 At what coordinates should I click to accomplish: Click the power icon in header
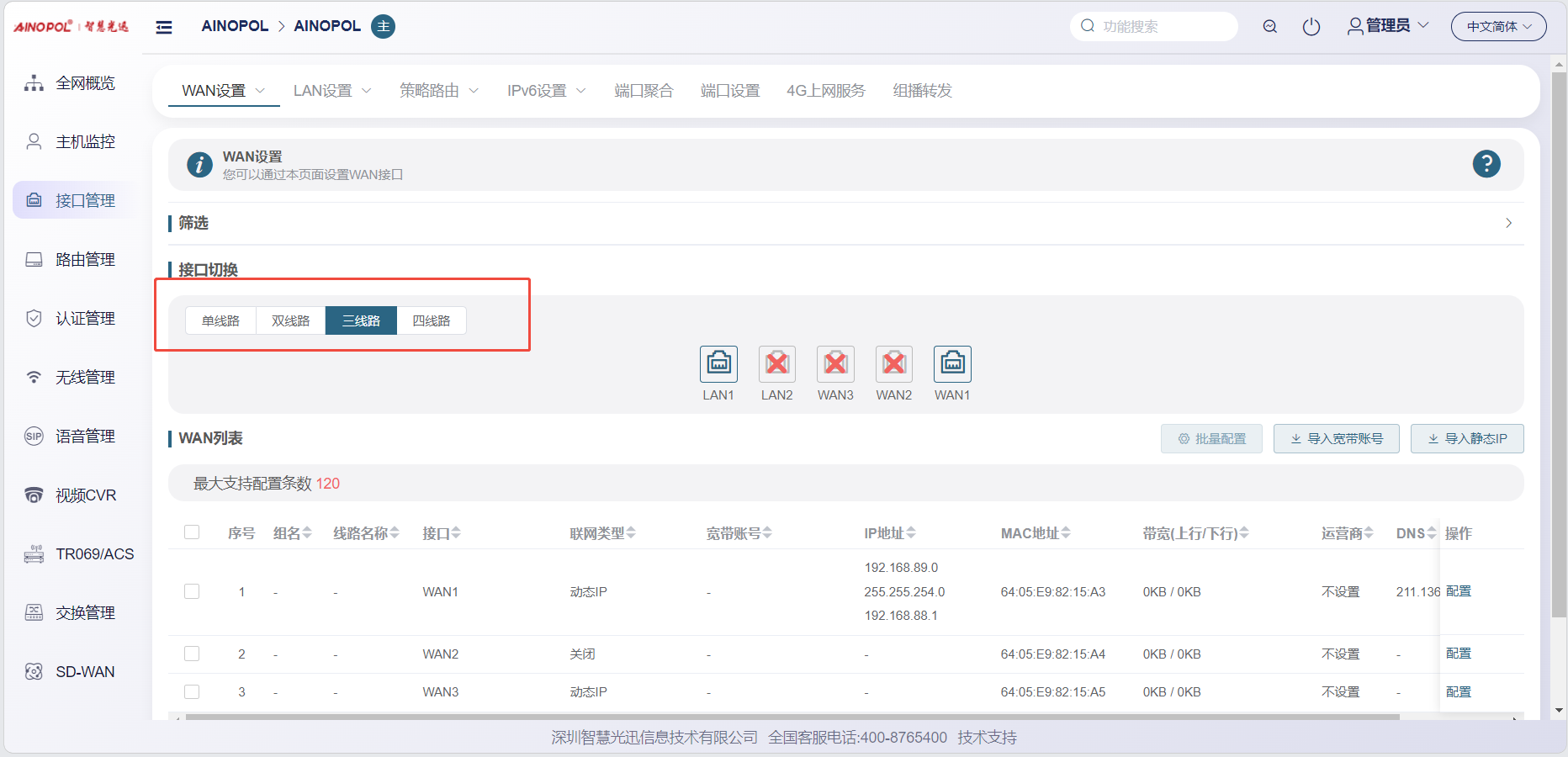[1311, 27]
